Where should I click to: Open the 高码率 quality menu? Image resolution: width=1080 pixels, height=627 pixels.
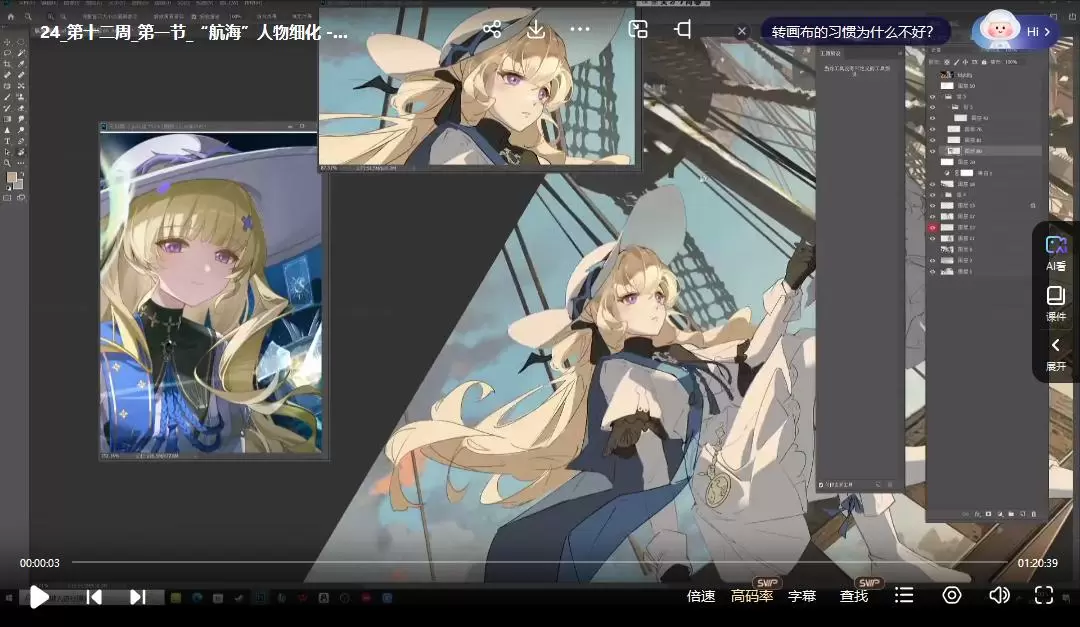pyautogui.click(x=752, y=596)
